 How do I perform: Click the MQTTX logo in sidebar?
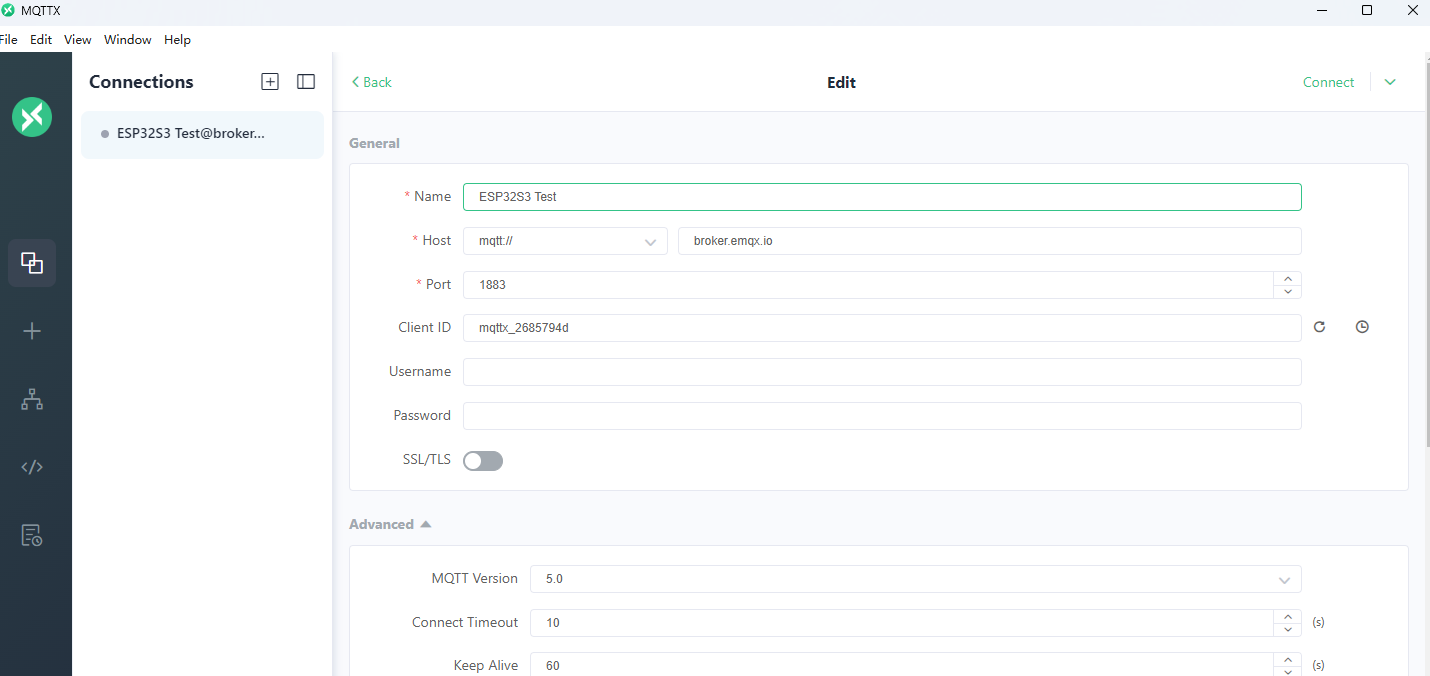click(x=32, y=117)
